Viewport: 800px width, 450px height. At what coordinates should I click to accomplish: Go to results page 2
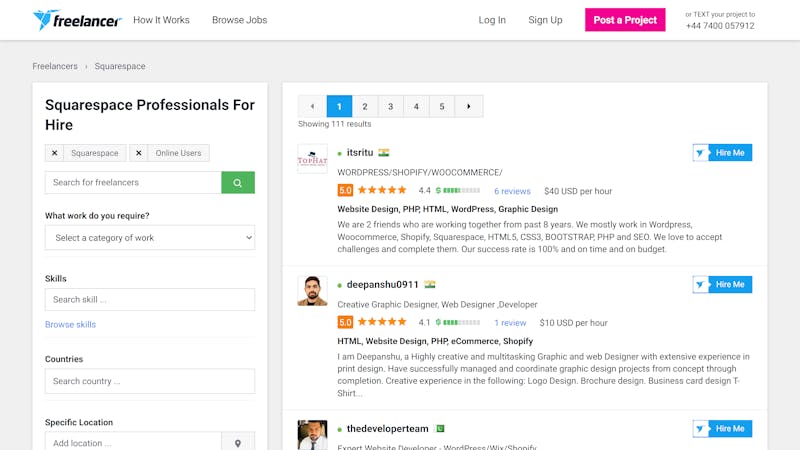coord(365,106)
